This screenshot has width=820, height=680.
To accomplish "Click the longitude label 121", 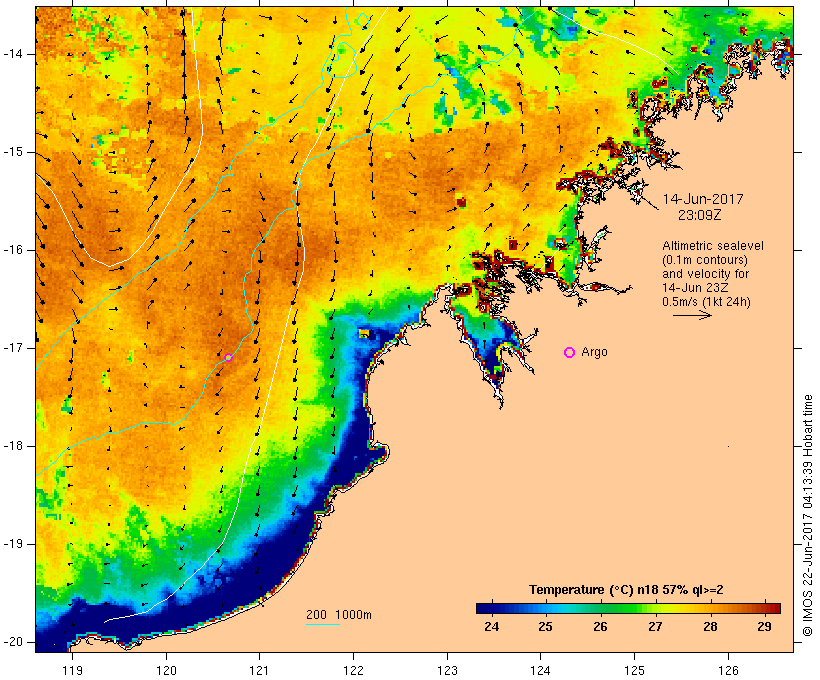I will (x=259, y=671).
